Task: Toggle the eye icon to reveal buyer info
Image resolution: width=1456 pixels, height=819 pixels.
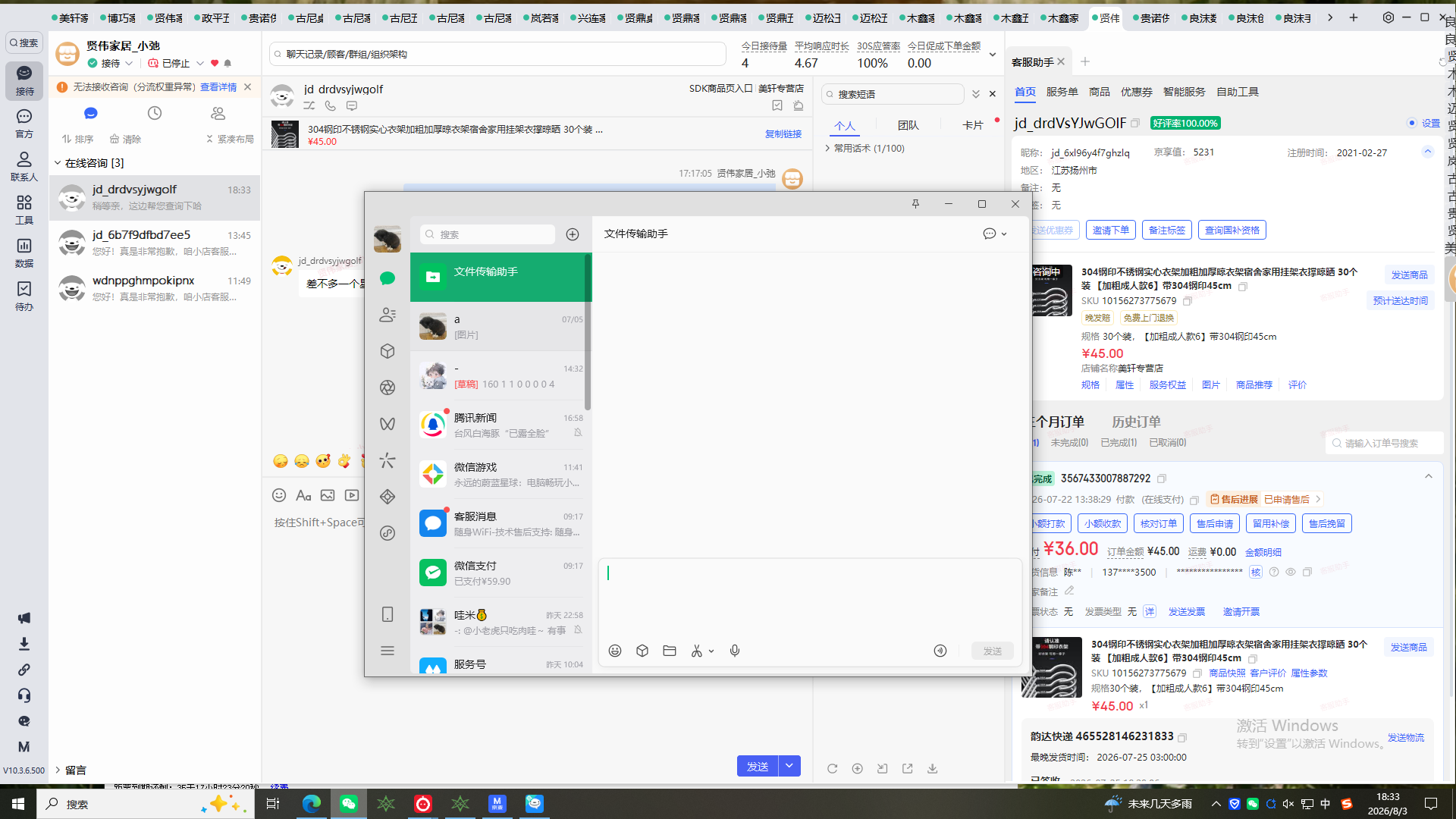Action: tap(1291, 573)
